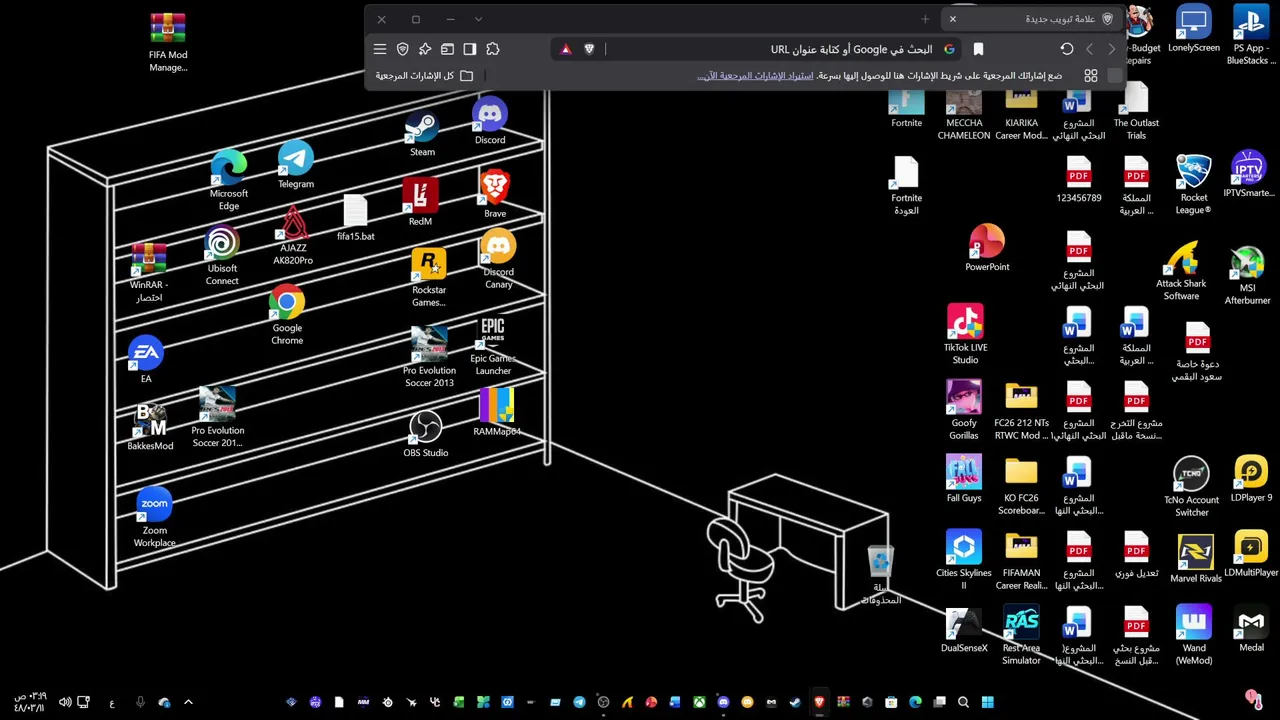
Task: Select the Rest Area Simulator icon
Action: coord(1021,635)
